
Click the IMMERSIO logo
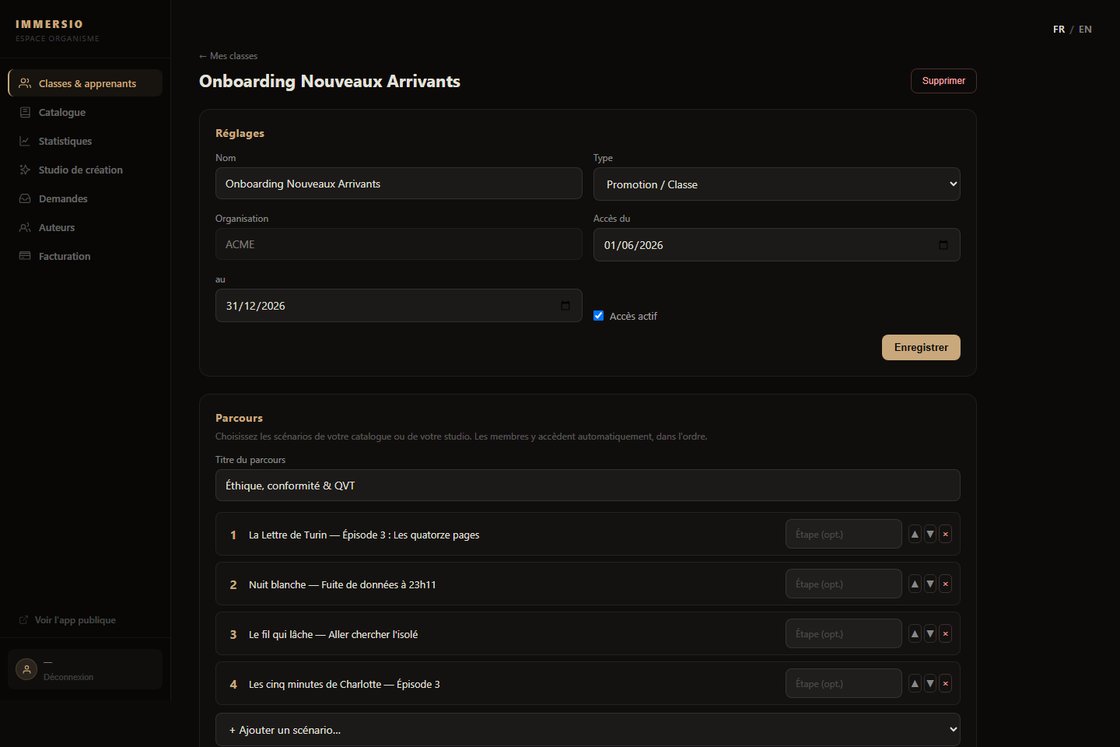49,24
